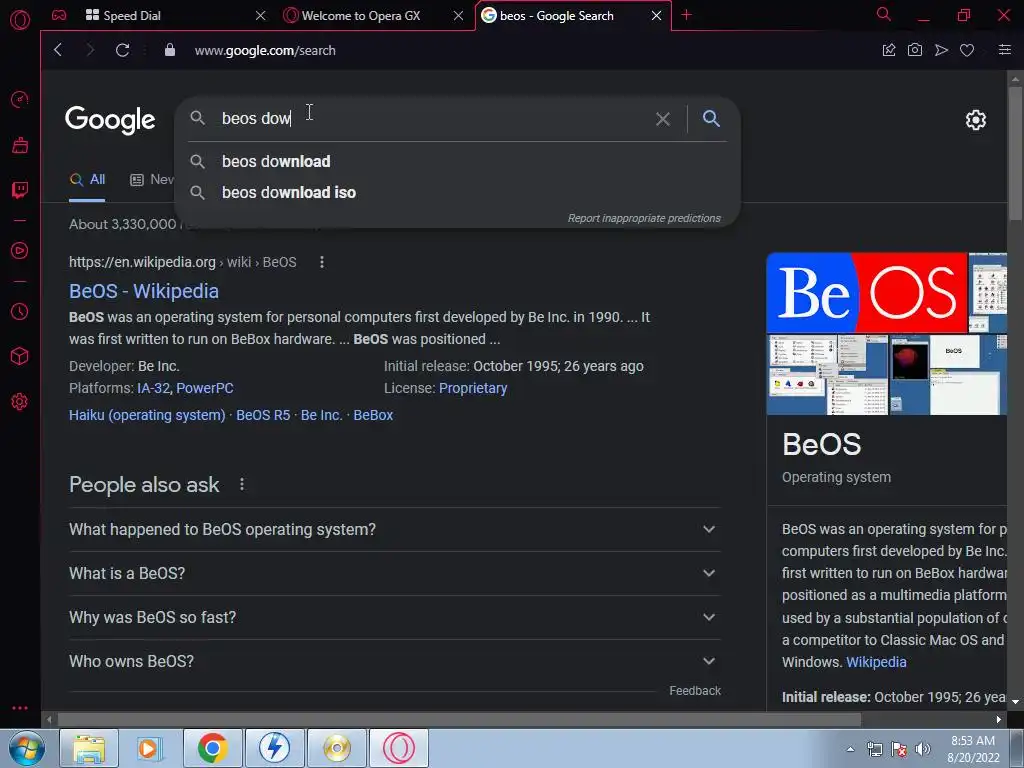Click in the Google search input field
This screenshot has height=768, width=1024.
pos(431,118)
